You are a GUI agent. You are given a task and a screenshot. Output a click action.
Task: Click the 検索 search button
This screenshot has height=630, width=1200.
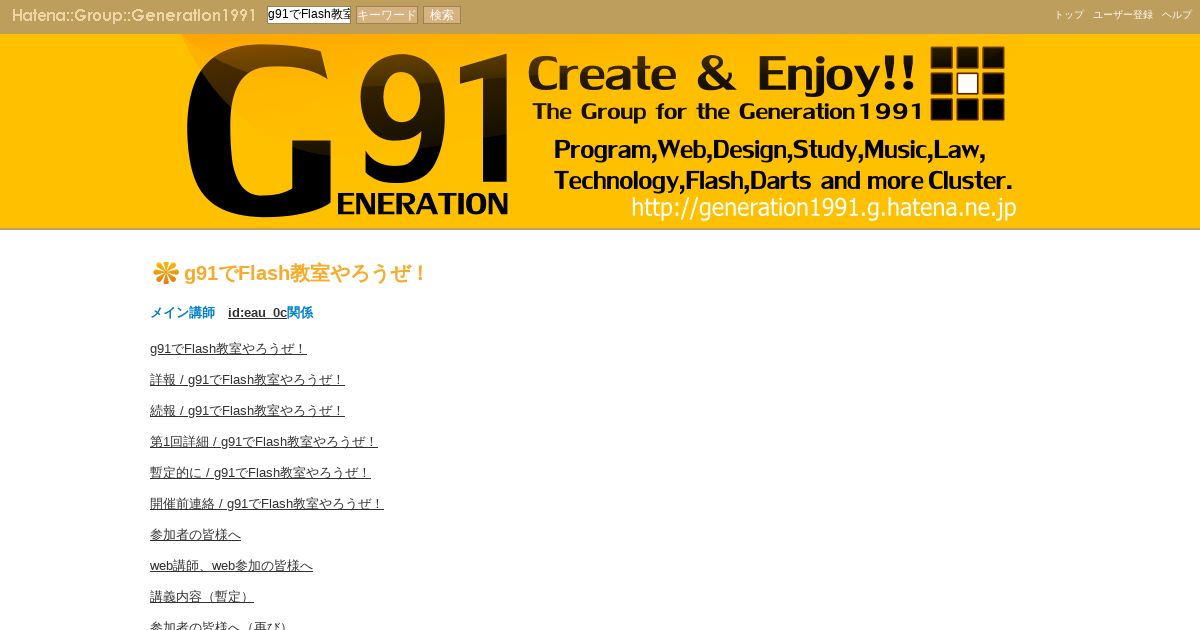tap(442, 15)
